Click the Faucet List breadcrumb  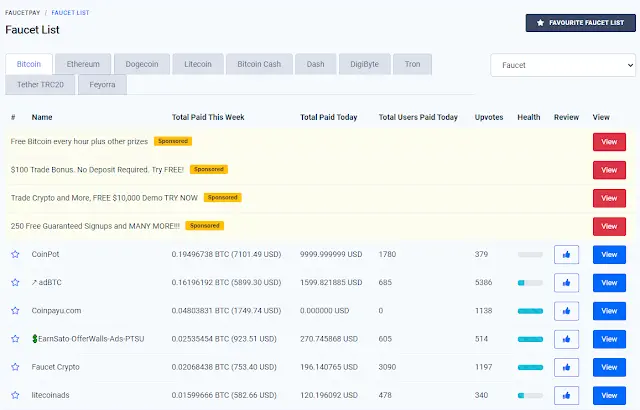[70, 13]
